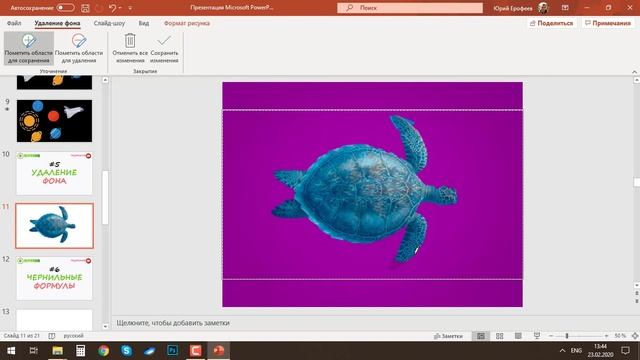Viewport: 640px width, 360px height.
Task: Open the Файл menu
Action: 14,23
